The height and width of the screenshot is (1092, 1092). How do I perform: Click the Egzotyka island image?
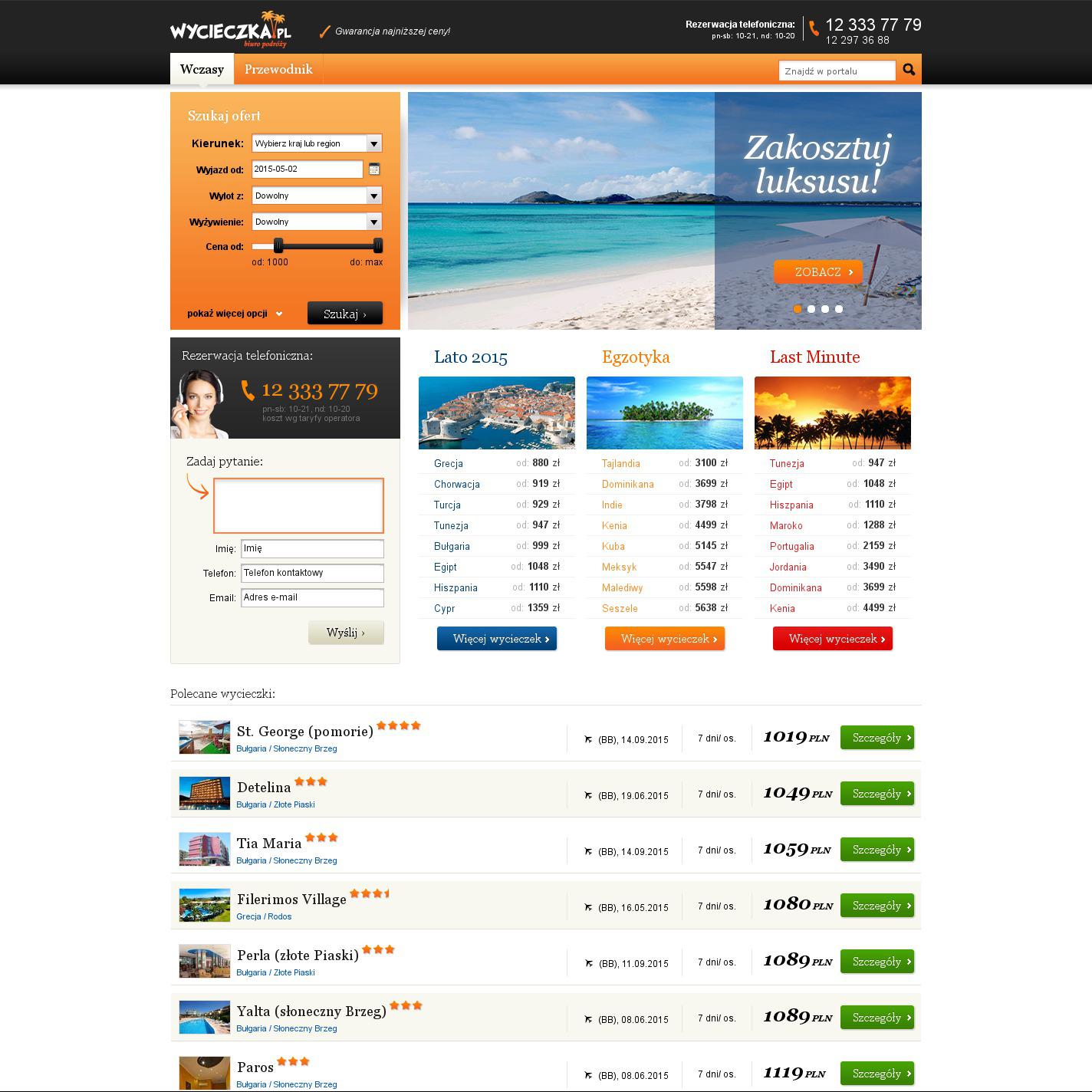click(x=664, y=413)
